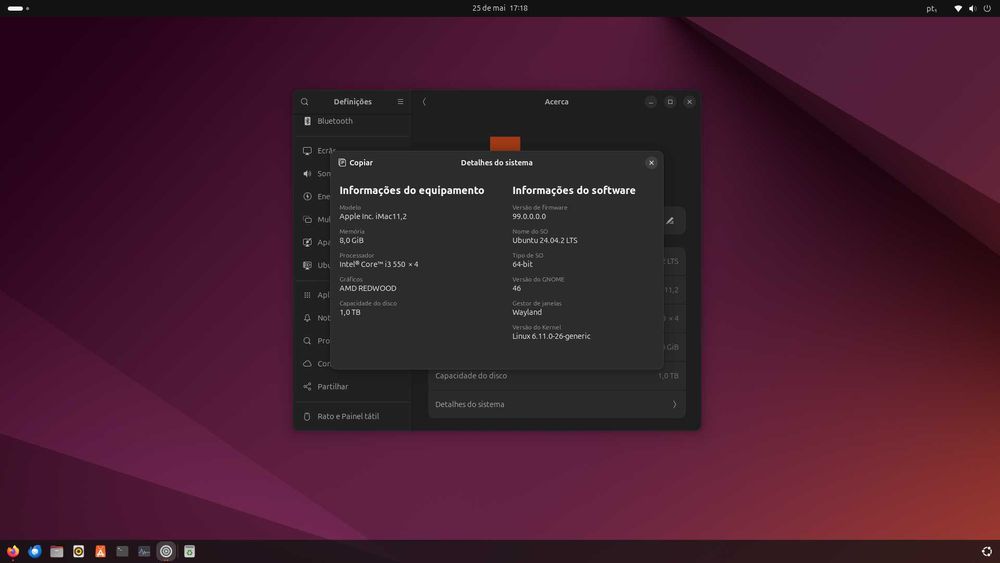Expand the Detalhes do sistema row chevron
The image size is (1000, 563).
(674, 404)
